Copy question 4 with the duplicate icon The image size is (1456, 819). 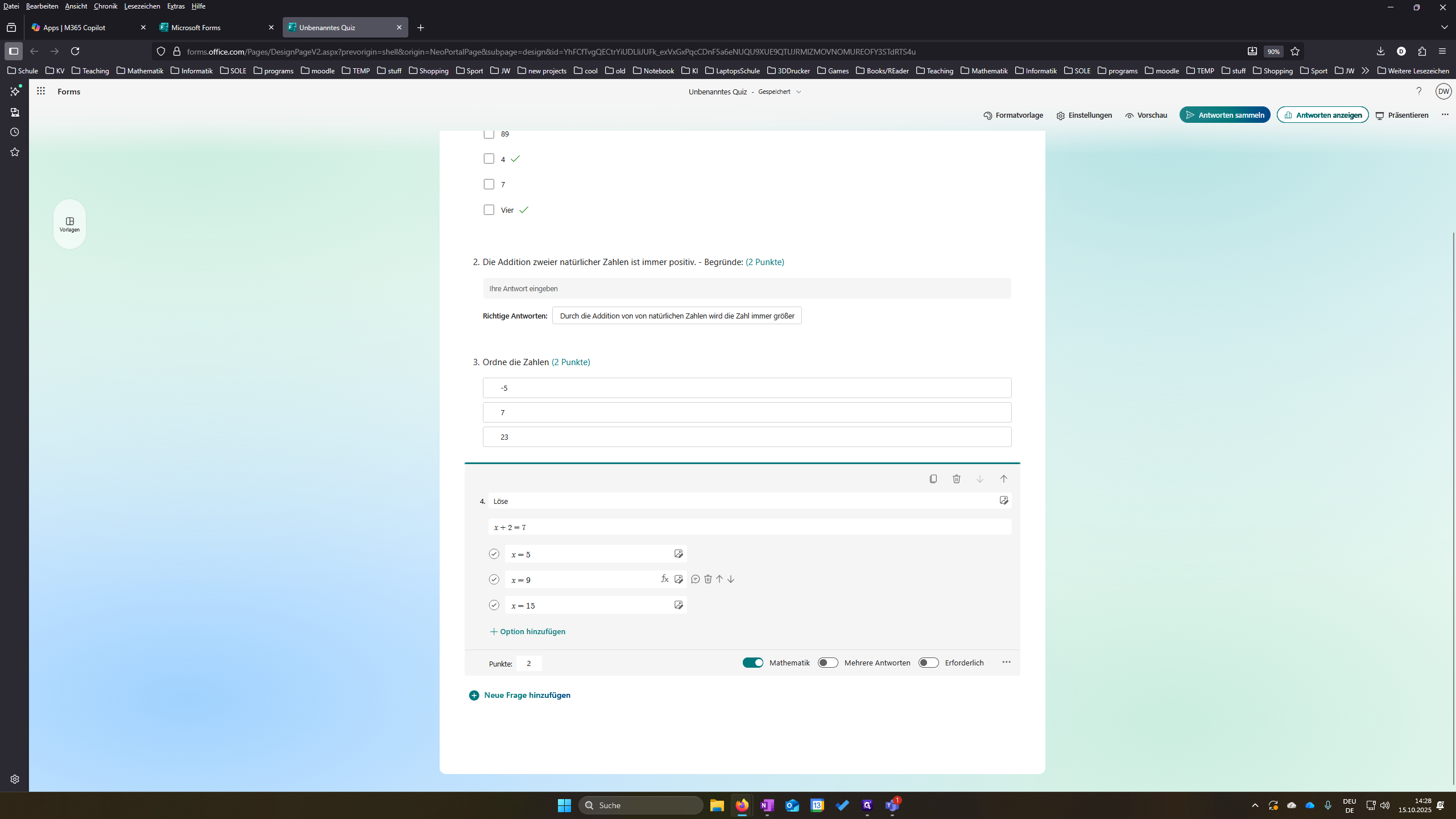[x=933, y=479]
